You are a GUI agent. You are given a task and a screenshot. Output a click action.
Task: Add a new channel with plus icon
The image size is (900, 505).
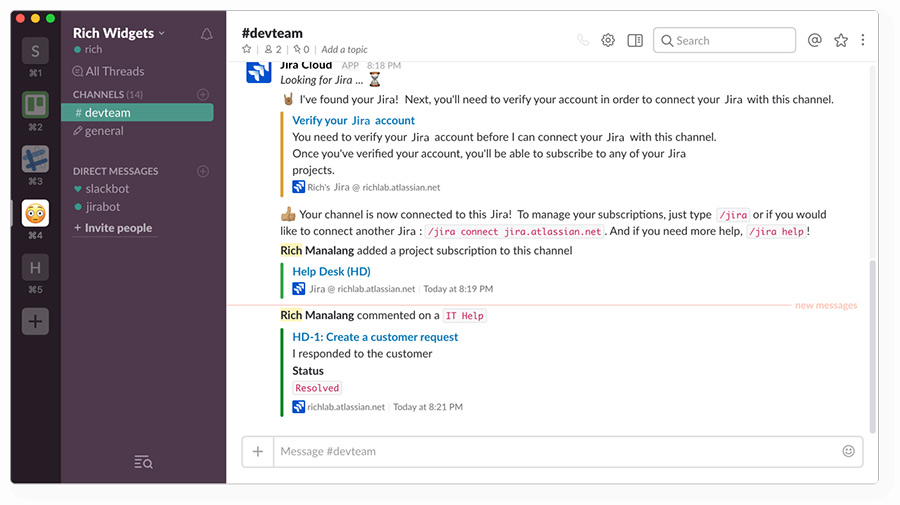point(203,94)
